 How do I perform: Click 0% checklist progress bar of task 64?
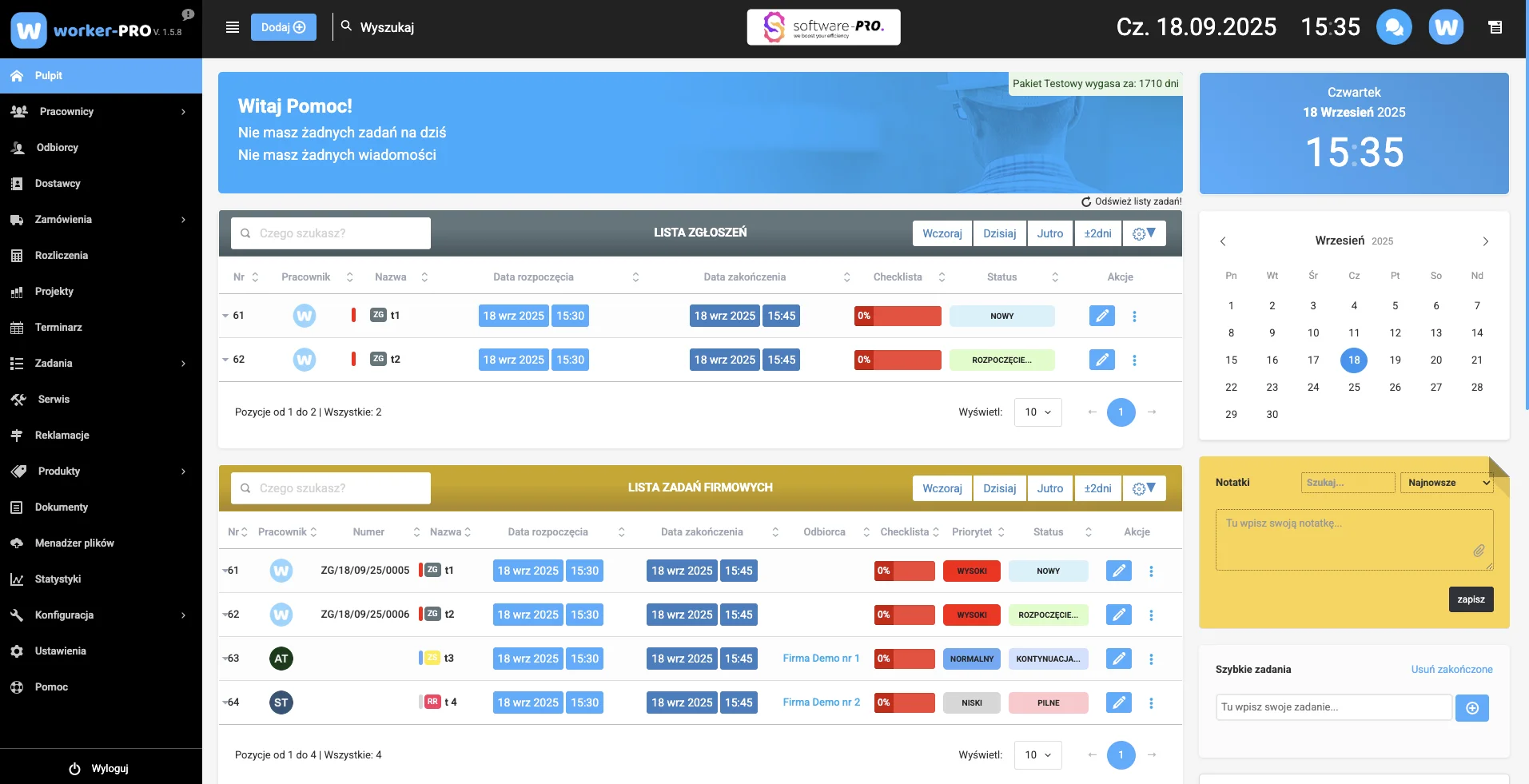905,702
